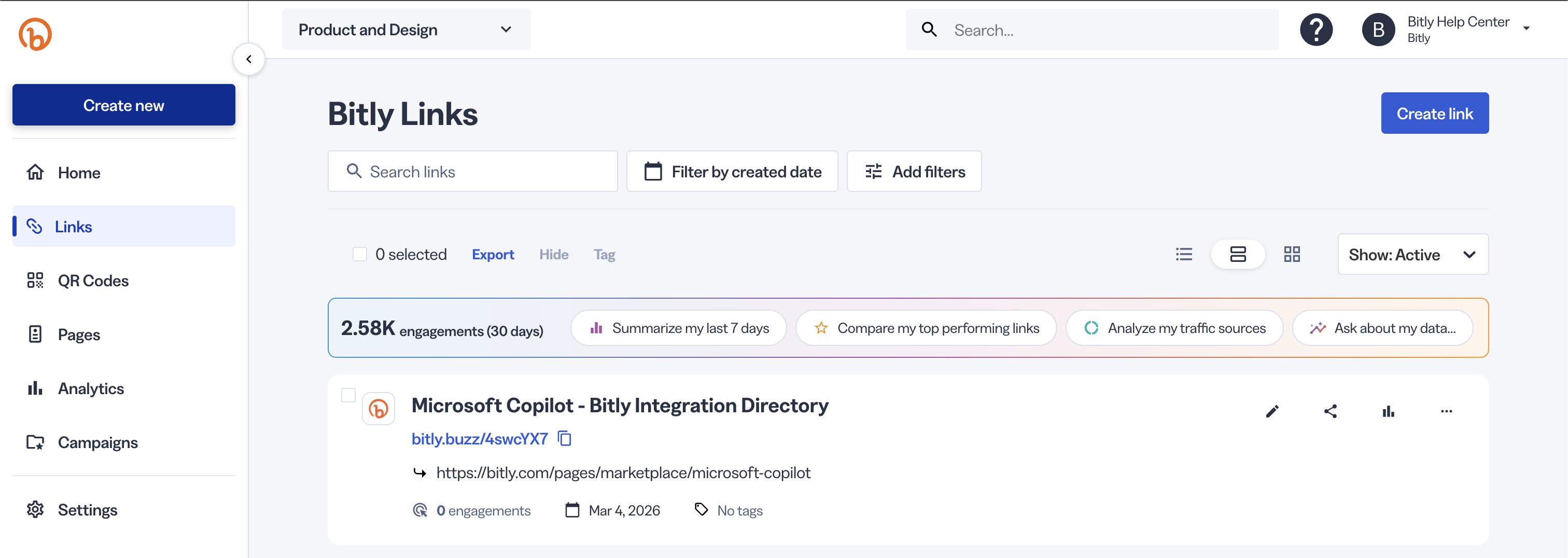Click Export for selected links
1568x558 pixels.
click(x=493, y=254)
